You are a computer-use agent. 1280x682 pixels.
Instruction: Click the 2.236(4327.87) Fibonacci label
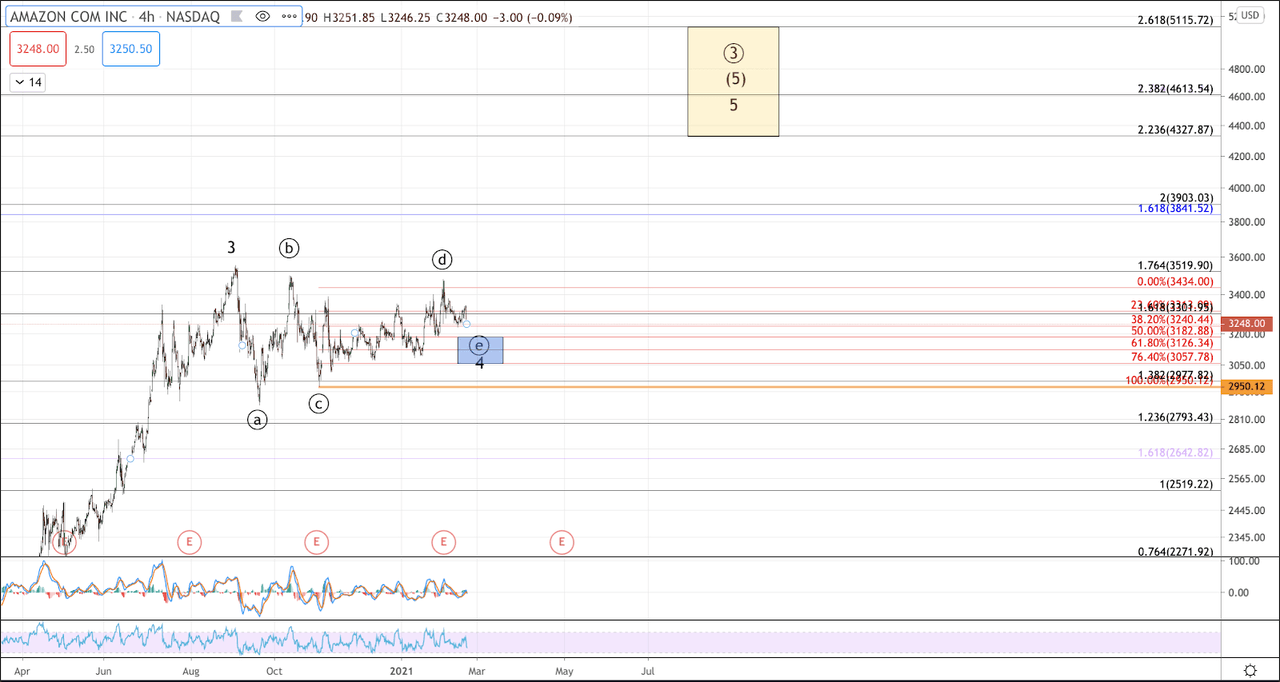1174,130
